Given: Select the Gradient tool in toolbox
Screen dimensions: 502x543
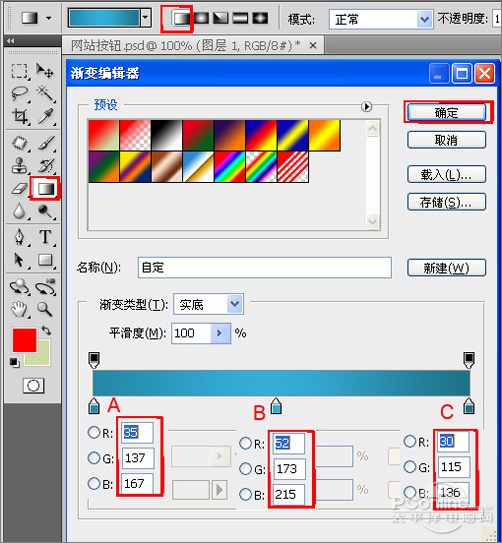Looking at the screenshot, I should 45,189.
